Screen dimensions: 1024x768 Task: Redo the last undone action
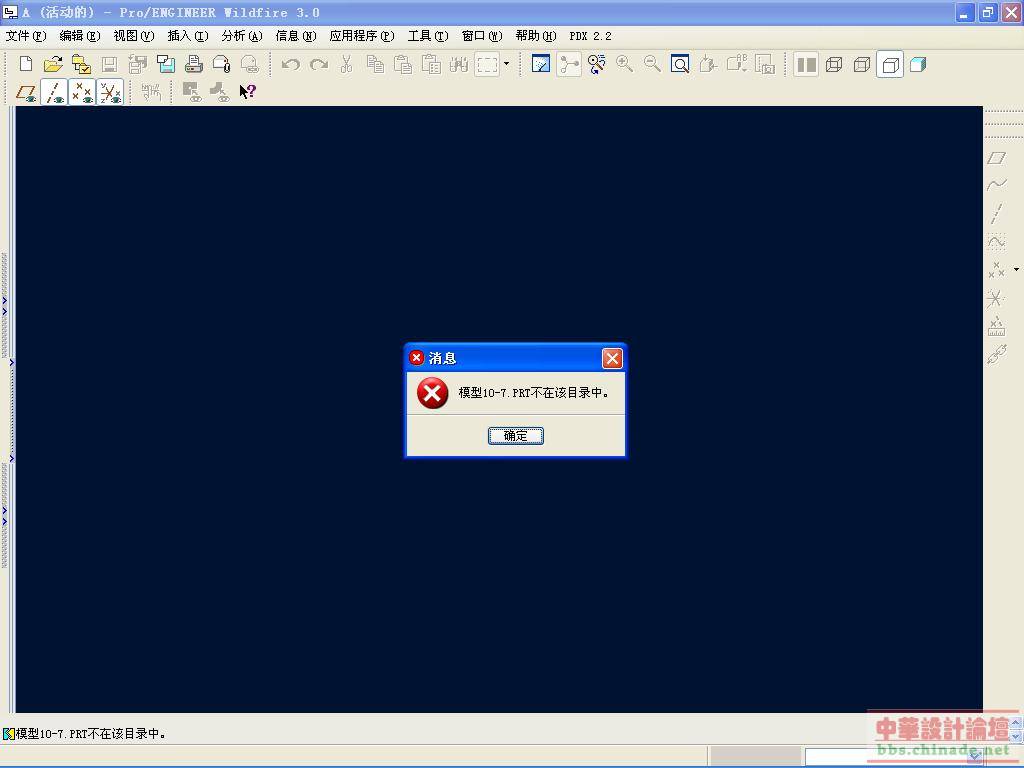coord(319,64)
